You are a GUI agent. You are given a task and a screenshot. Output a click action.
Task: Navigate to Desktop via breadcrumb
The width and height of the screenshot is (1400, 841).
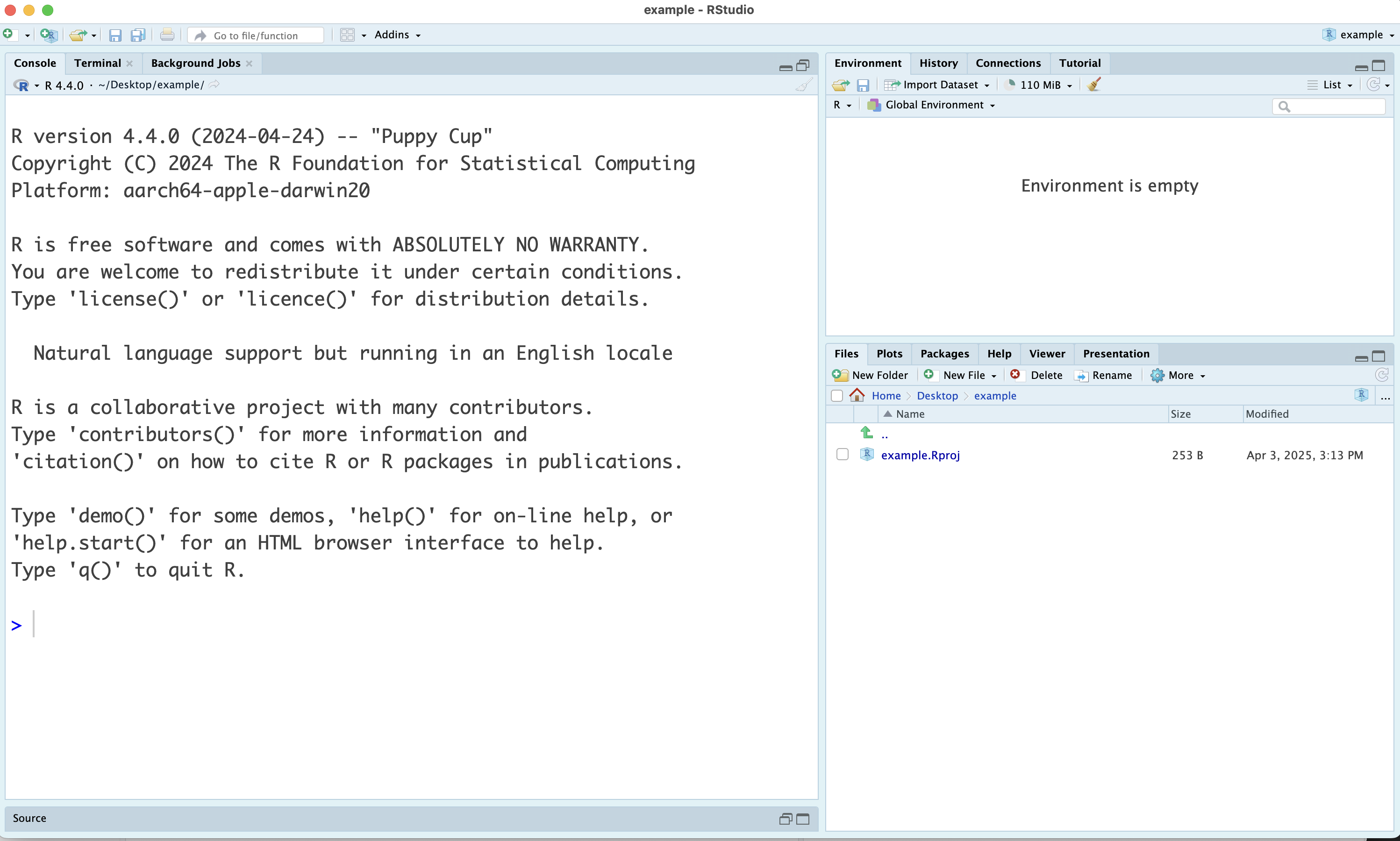(937, 395)
